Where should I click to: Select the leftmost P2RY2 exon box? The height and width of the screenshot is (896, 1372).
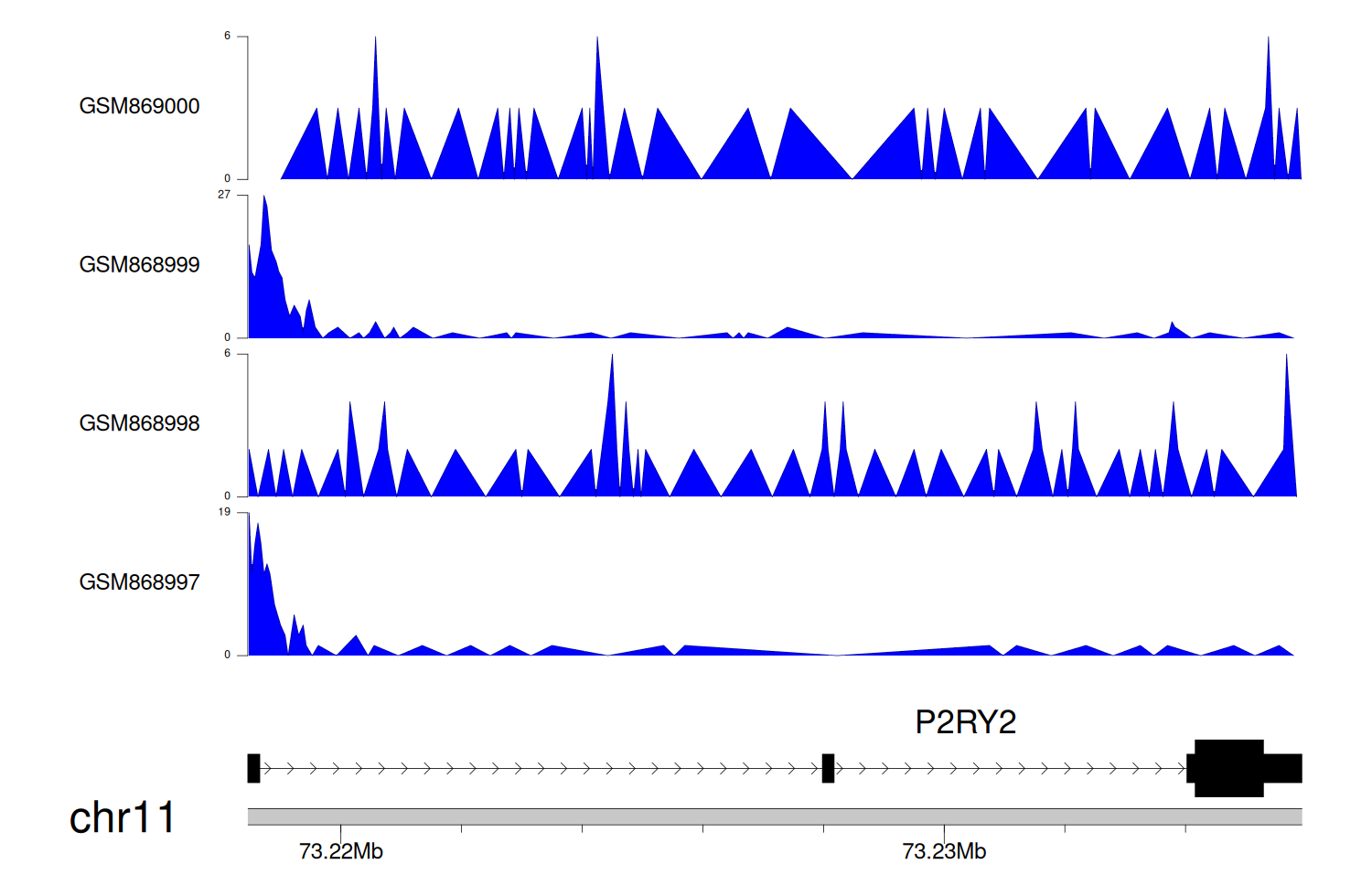[253, 768]
